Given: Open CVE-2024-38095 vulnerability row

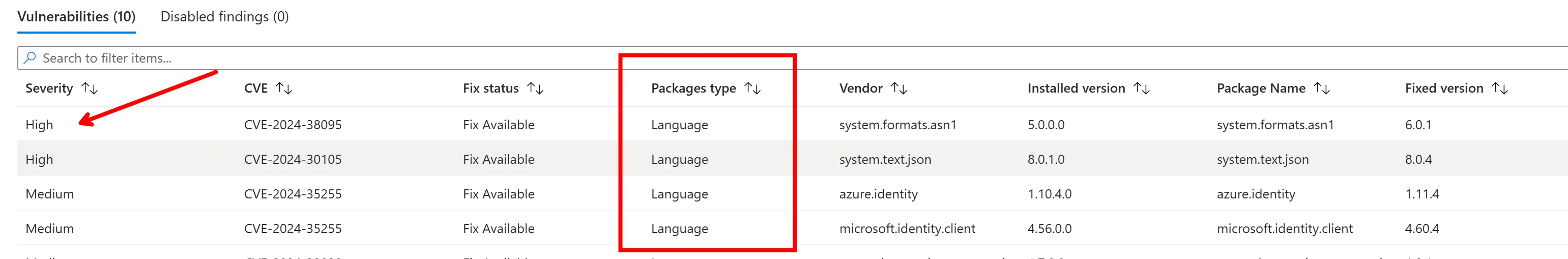Looking at the screenshot, I should pos(292,125).
